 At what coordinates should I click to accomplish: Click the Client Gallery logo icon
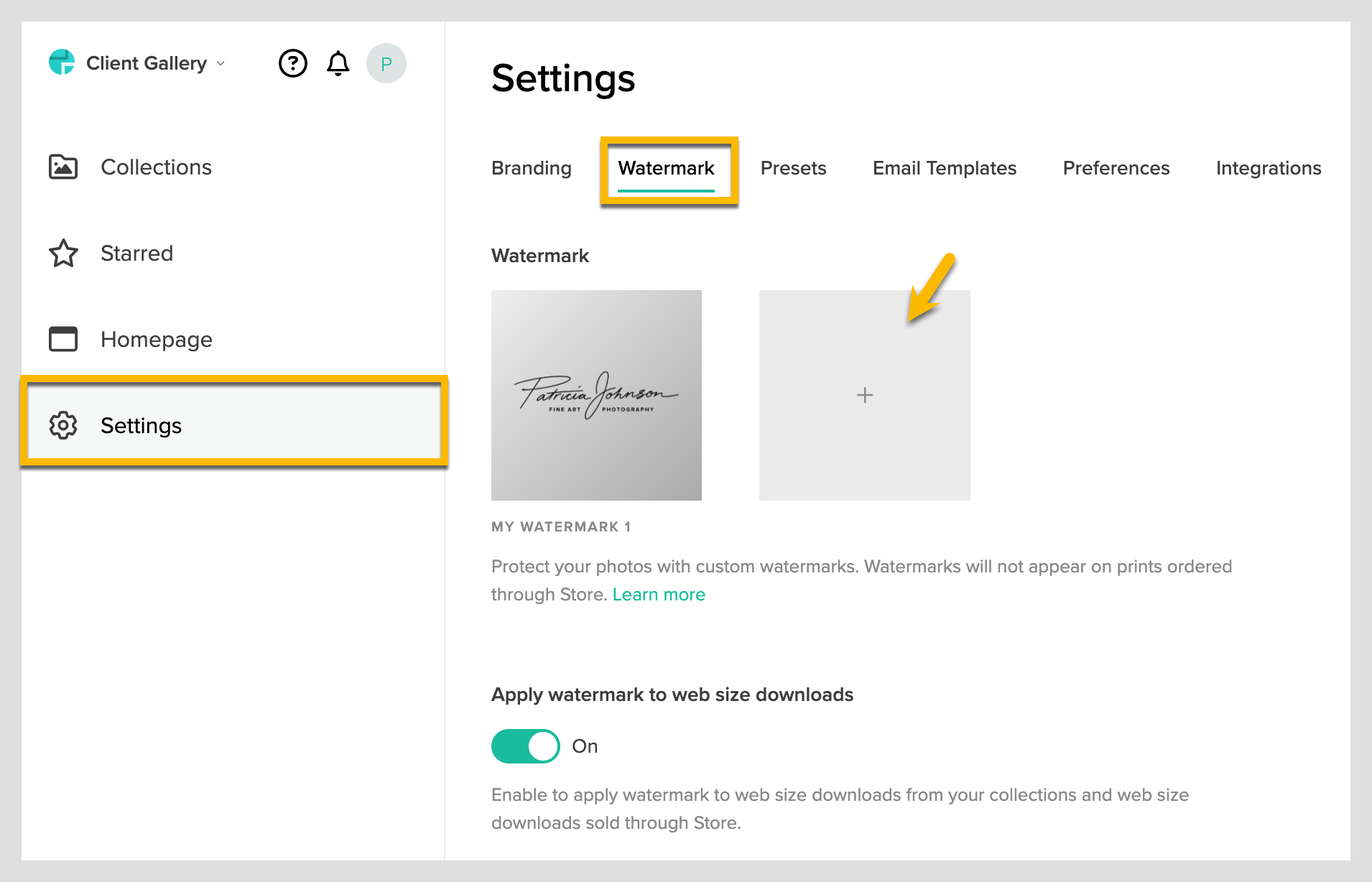click(x=62, y=62)
